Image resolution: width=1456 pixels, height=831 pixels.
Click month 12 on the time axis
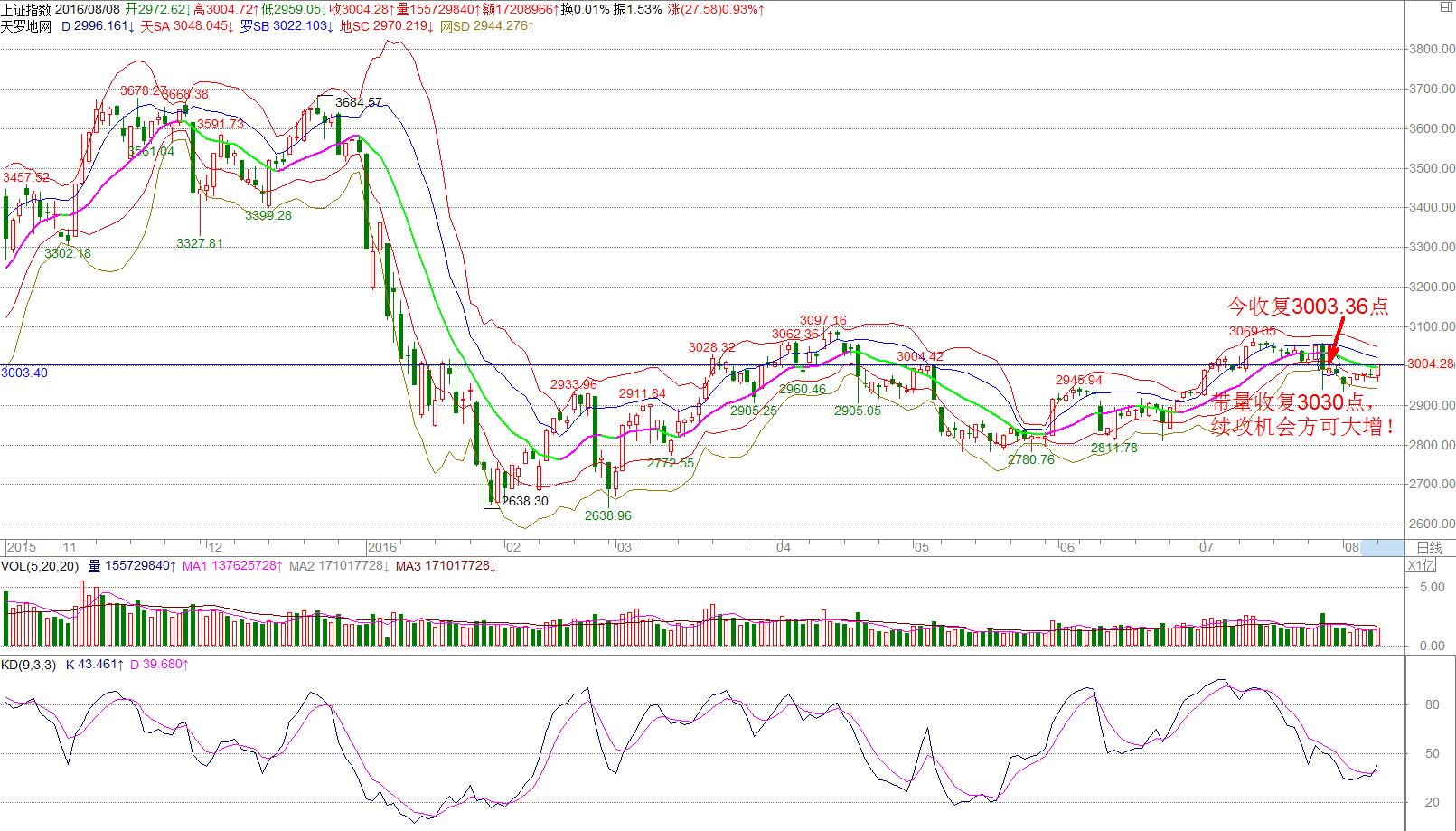pos(215,547)
